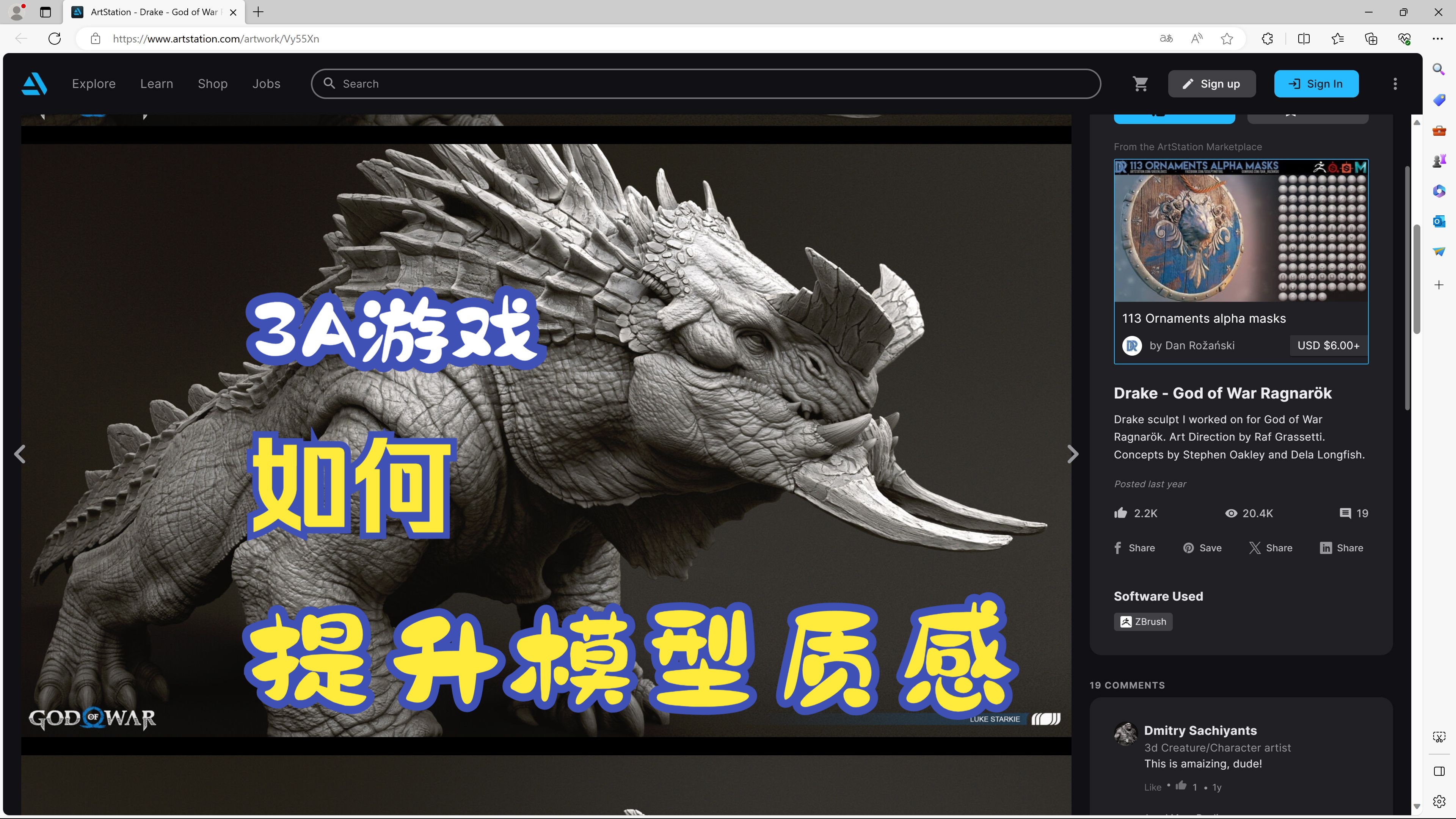Open Edge sidebar settings gear

(x=1439, y=802)
